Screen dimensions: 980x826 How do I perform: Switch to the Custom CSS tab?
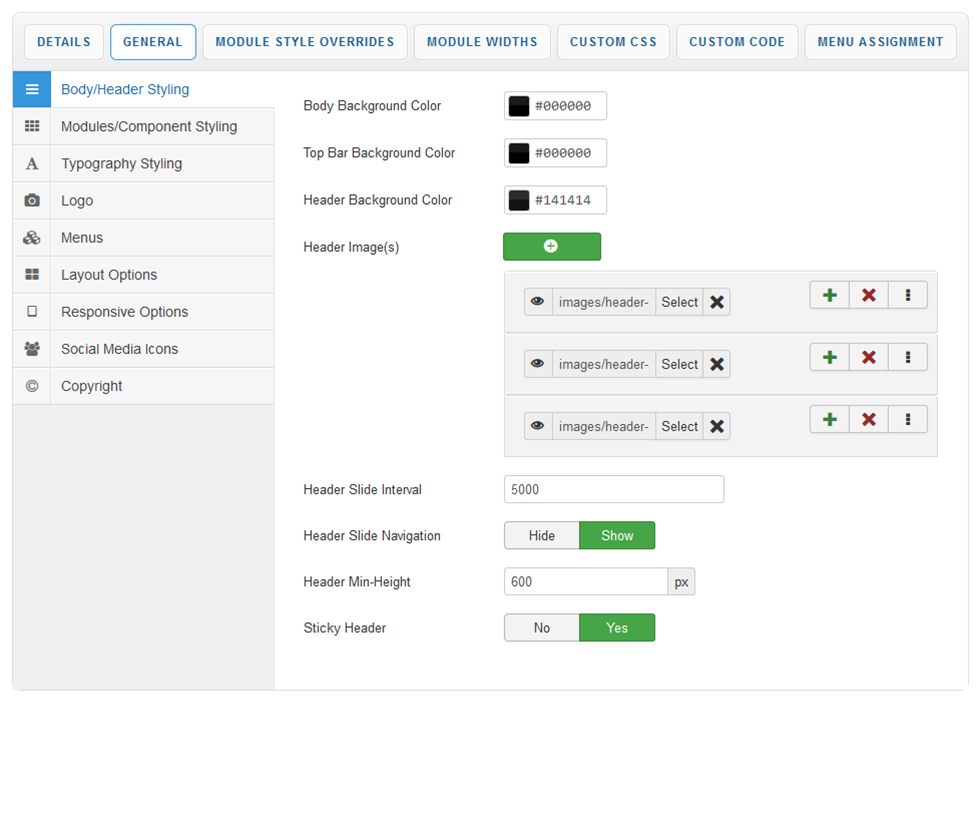coord(613,42)
